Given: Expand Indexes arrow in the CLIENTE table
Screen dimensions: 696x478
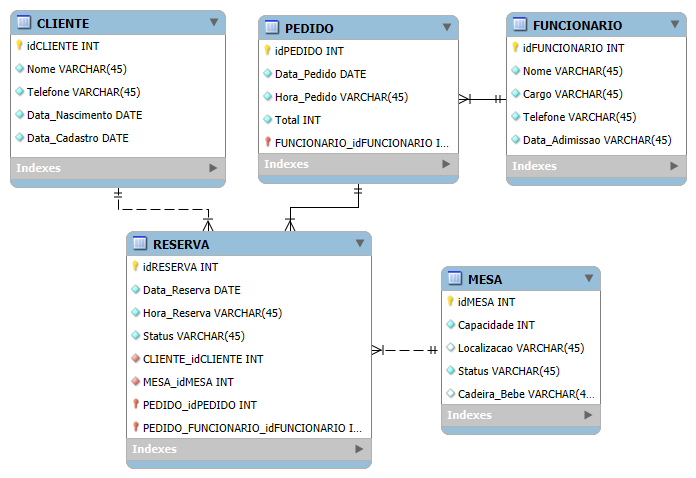Looking at the screenshot, I should tap(213, 168).
